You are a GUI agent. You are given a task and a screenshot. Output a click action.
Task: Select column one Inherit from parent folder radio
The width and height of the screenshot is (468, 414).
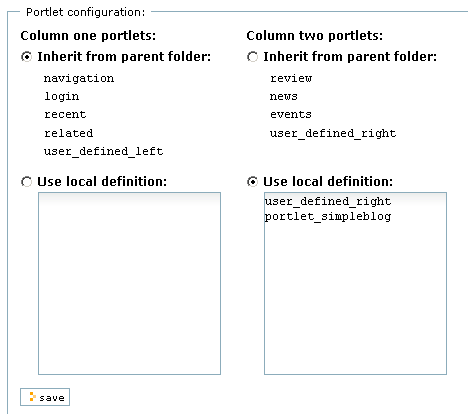[x=26, y=57]
